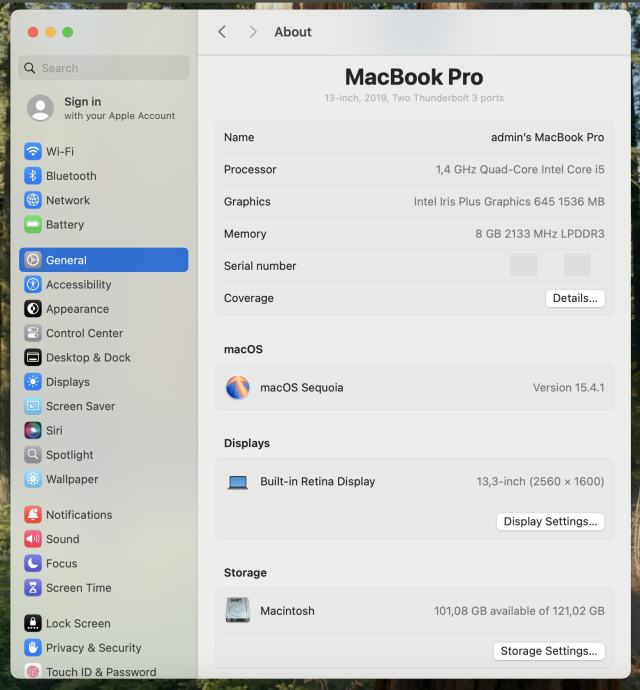Open the Battery icon in sidebar
This screenshot has height=690, width=640.
pyautogui.click(x=33, y=224)
